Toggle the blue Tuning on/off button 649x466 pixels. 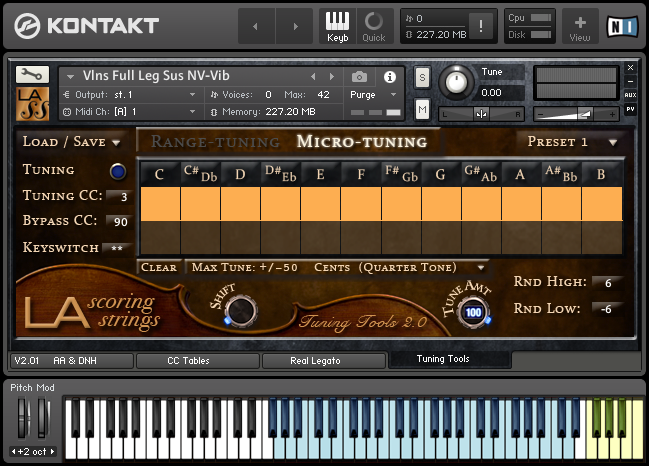[118, 171]
